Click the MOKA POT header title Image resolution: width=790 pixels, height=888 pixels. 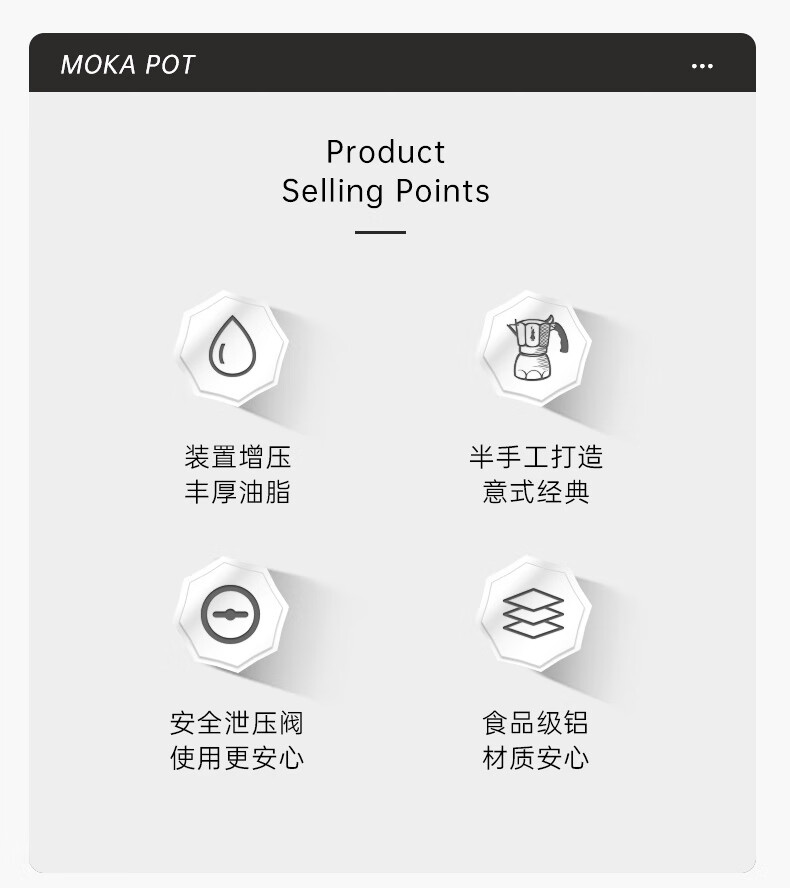127,65
